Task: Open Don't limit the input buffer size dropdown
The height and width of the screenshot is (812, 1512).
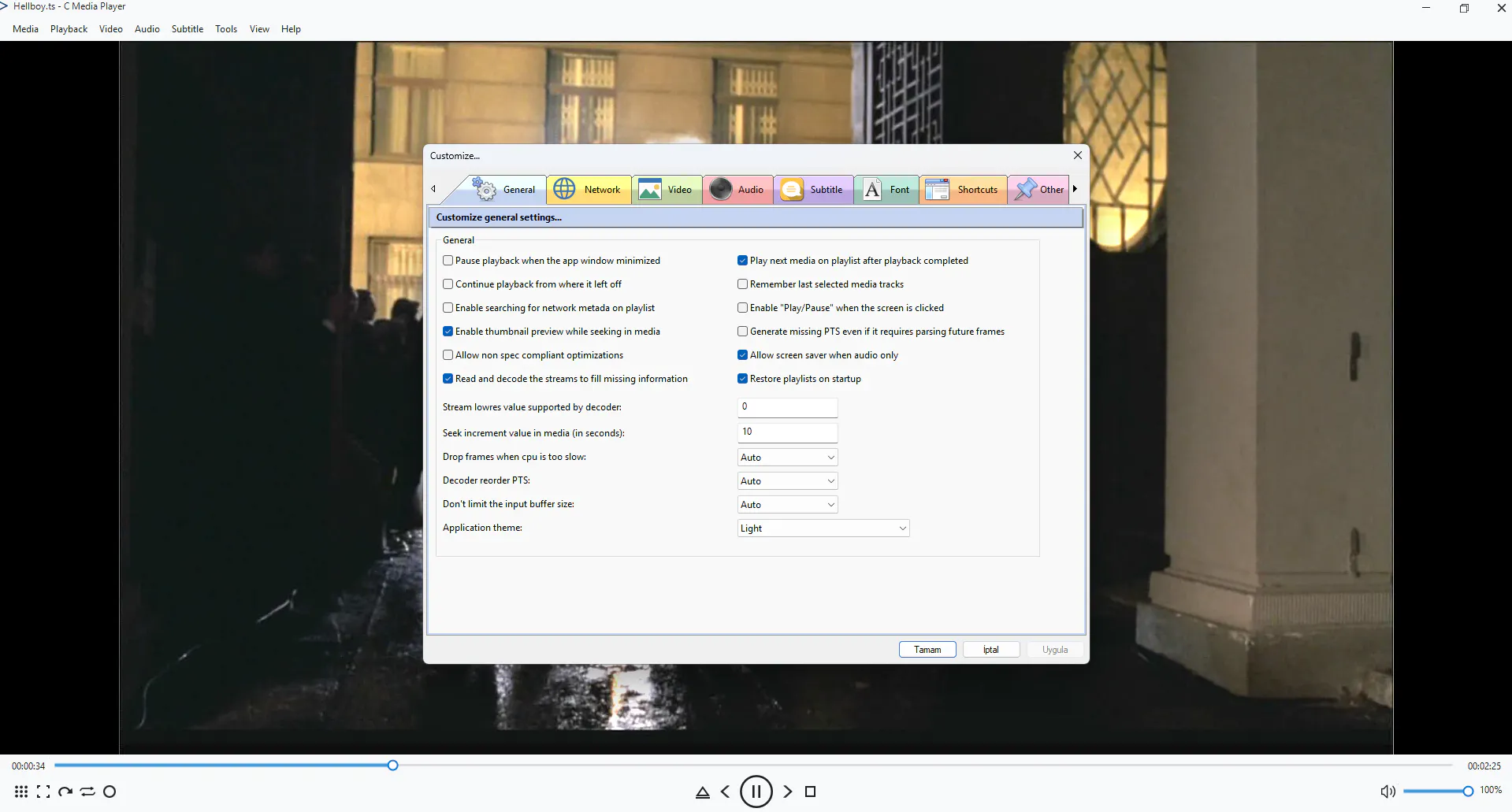Action: (787, 505)
